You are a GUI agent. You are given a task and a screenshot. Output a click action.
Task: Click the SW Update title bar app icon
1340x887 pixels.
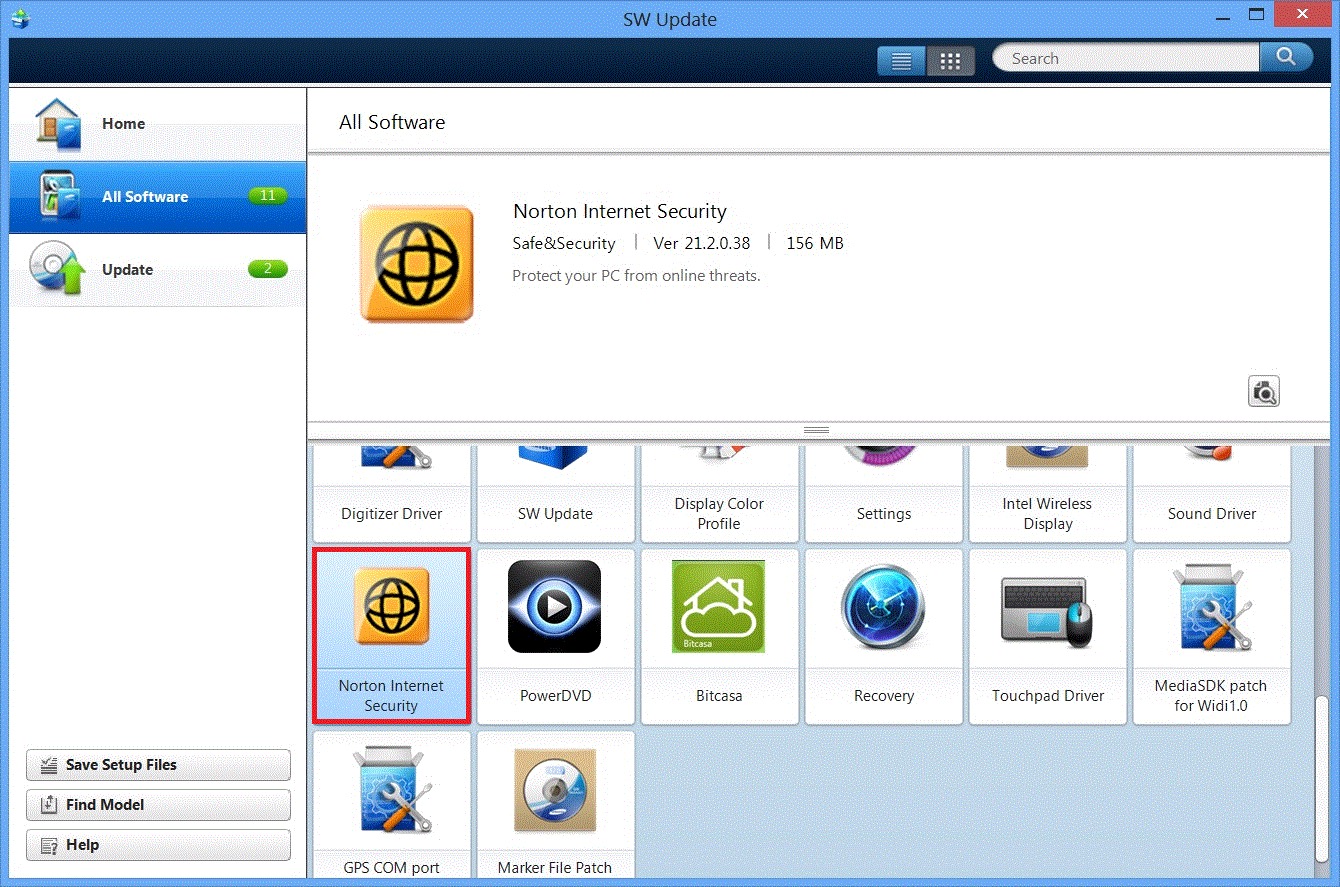coord(20,18)
